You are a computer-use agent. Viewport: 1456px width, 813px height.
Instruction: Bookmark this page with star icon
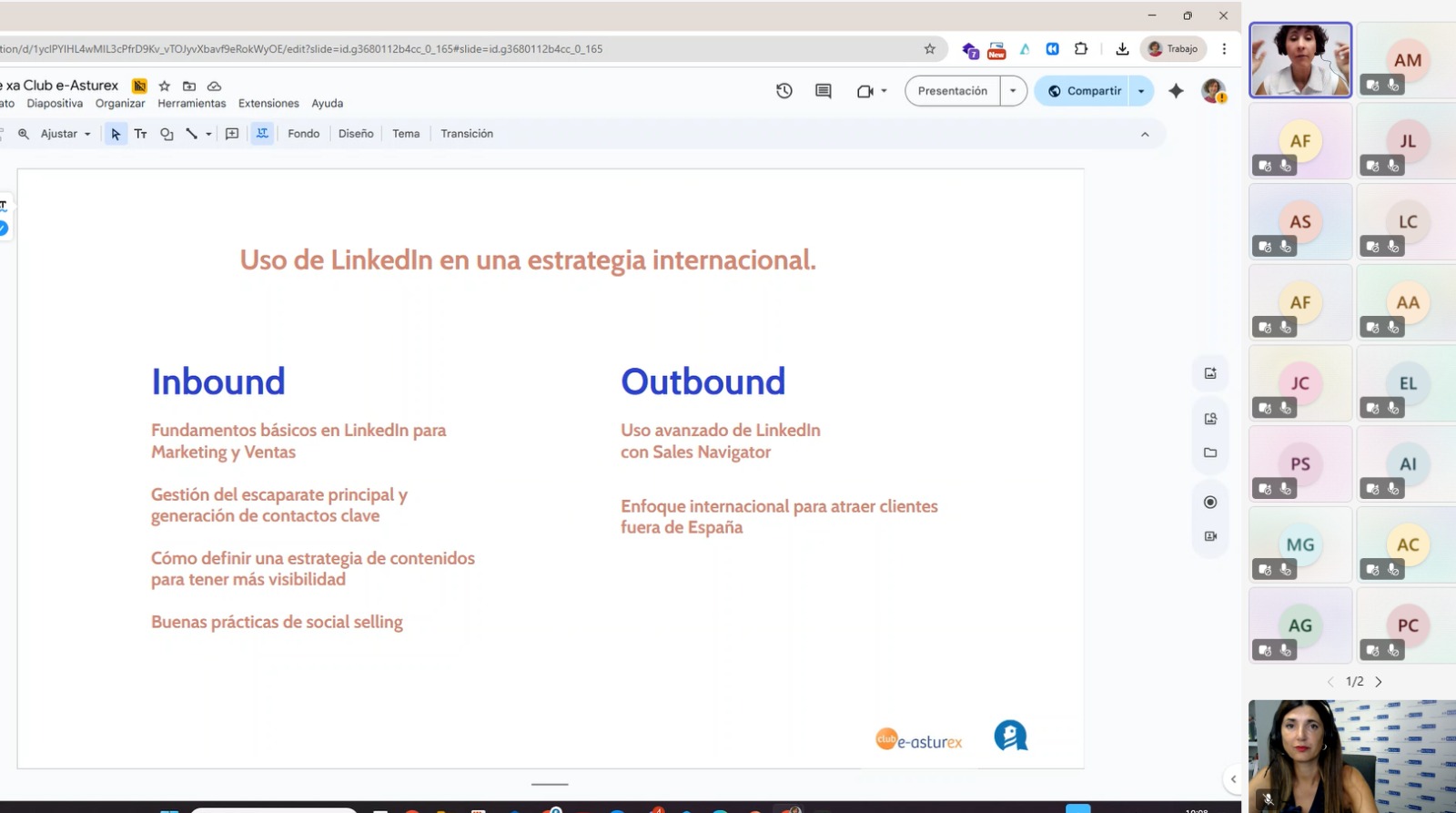point(929,49)
